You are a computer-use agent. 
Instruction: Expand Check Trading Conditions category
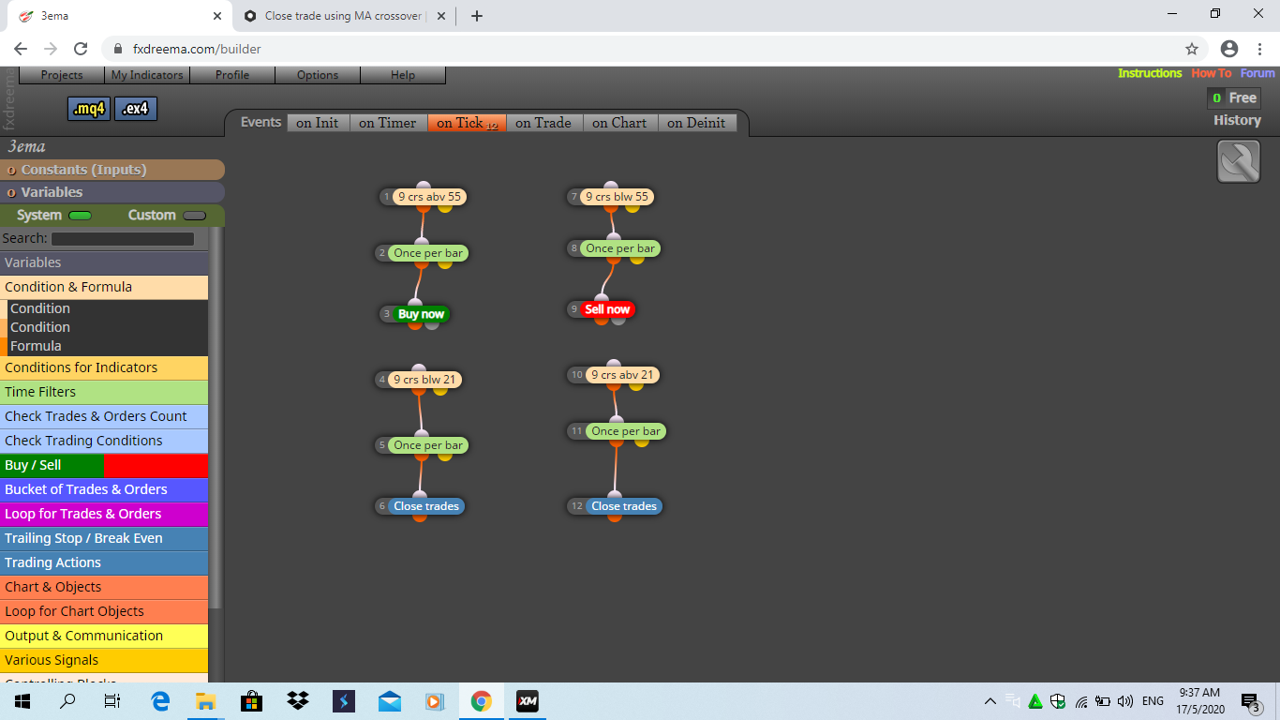click(x=104, y=441)
